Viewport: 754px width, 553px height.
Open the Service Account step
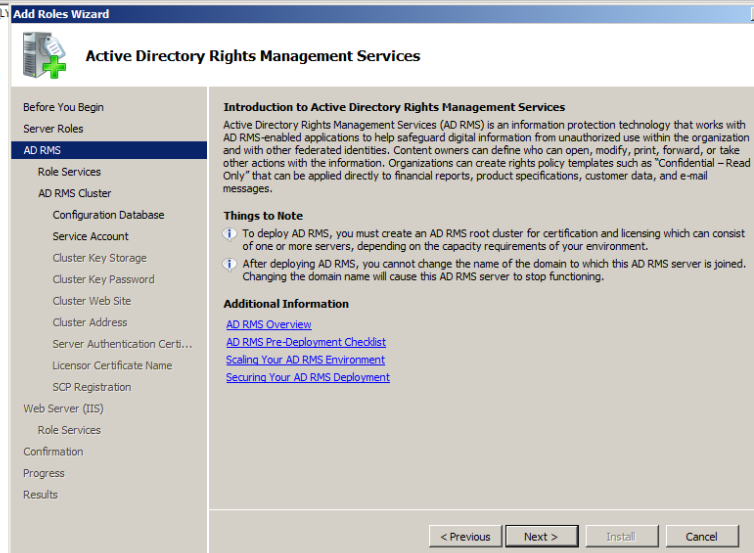pyautogui.click(x=90, y=236)
